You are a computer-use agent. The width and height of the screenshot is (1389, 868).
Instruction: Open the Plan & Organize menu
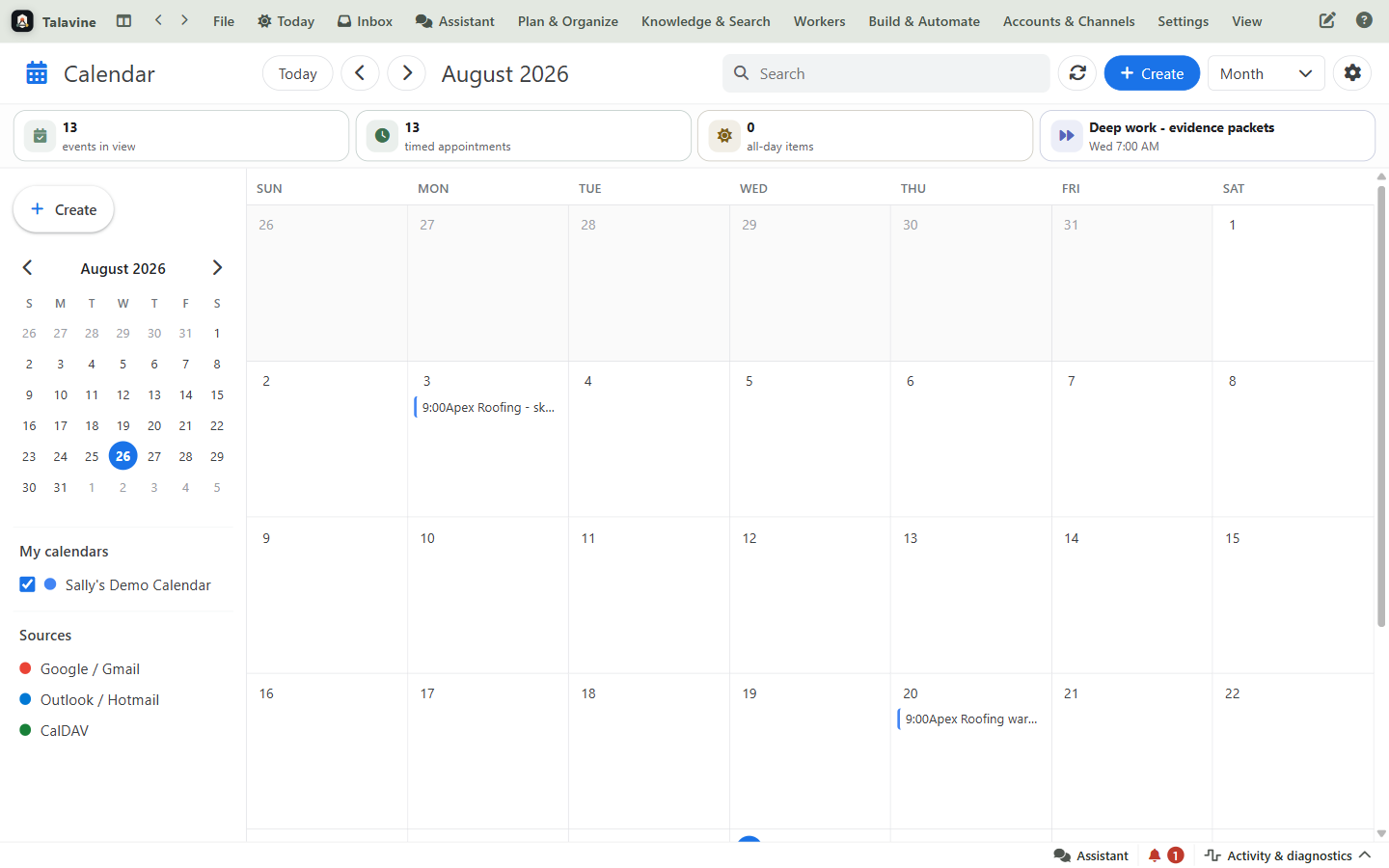568,21
